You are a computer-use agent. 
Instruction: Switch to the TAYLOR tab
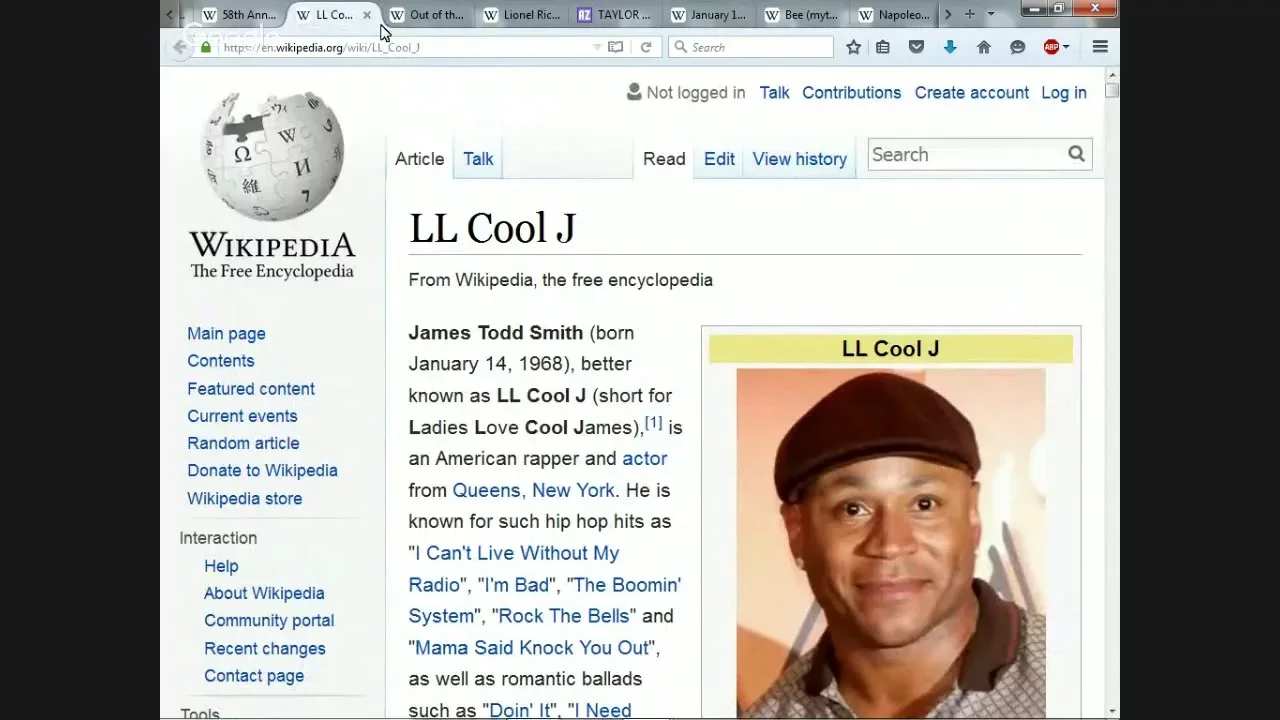click(x=616, y=15)
